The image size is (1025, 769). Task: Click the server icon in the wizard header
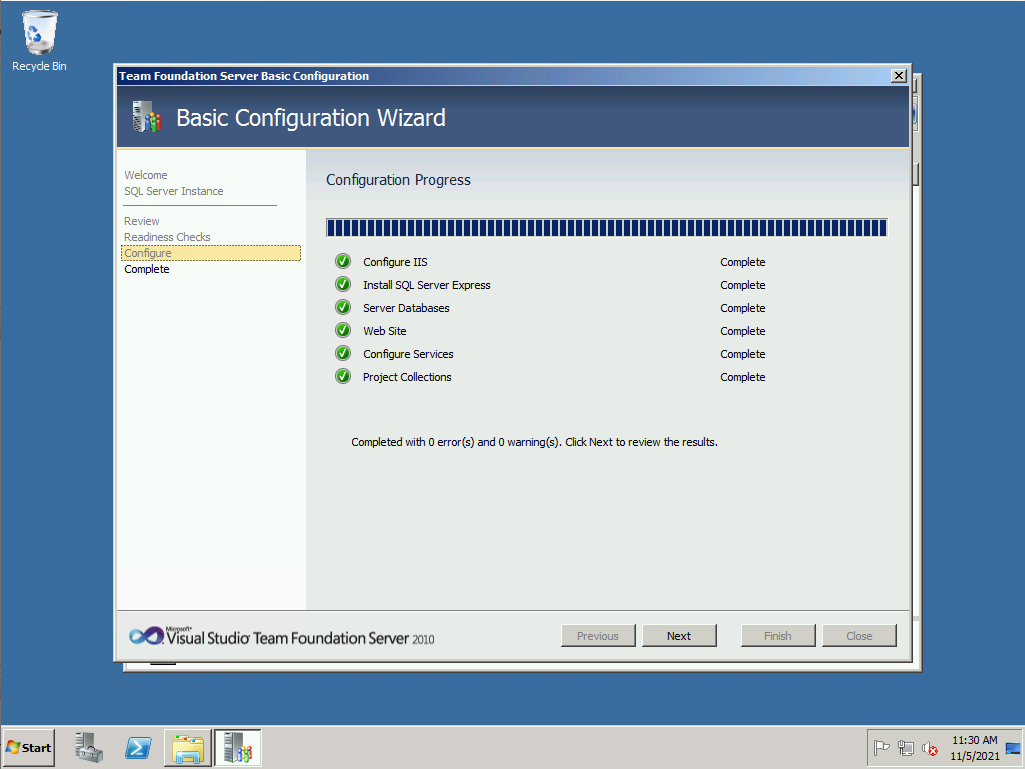[x=147, y=118]
